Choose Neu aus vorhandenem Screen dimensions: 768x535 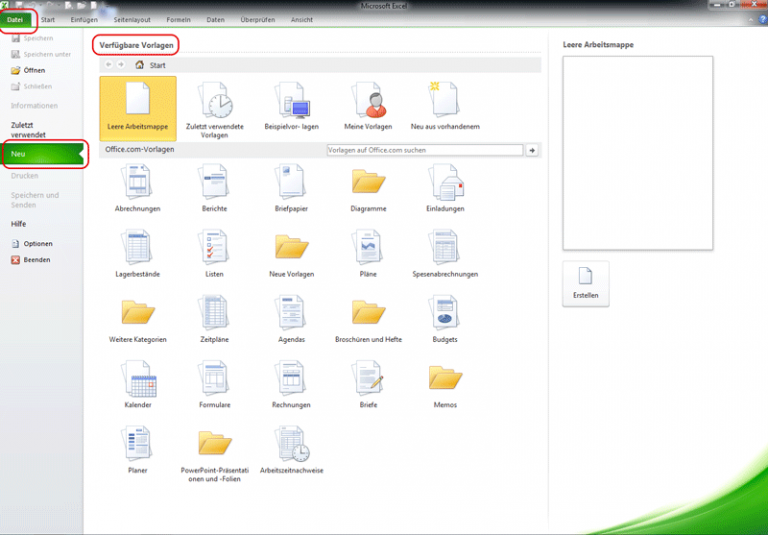(445, 103)
